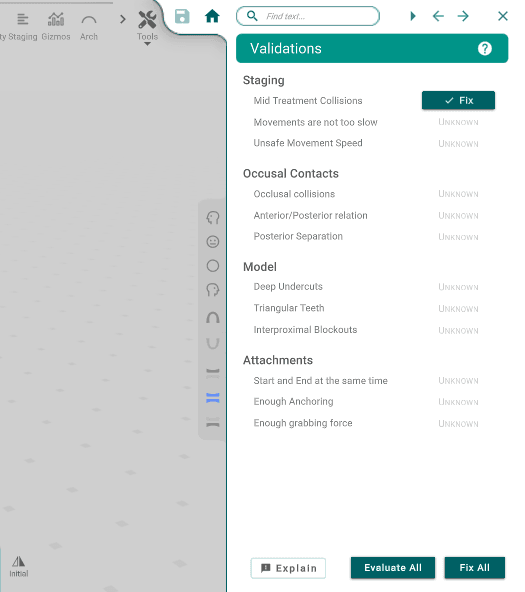Select Movements are not too slow
This screenshot has height=592, width=525.
pyautogui.click(x=316, y=122)
